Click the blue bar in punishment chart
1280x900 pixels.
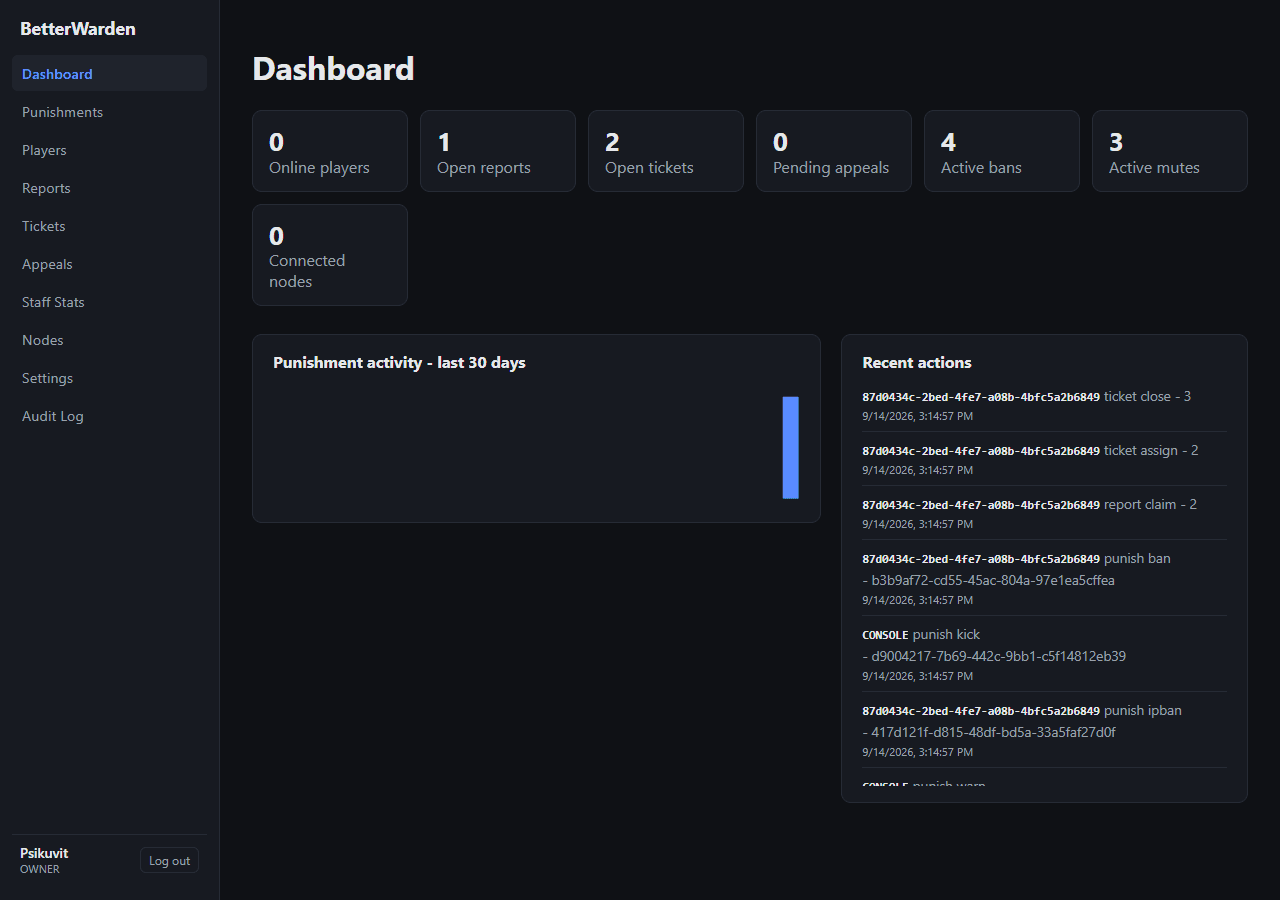pyautogui.click(x=791, y=447)
